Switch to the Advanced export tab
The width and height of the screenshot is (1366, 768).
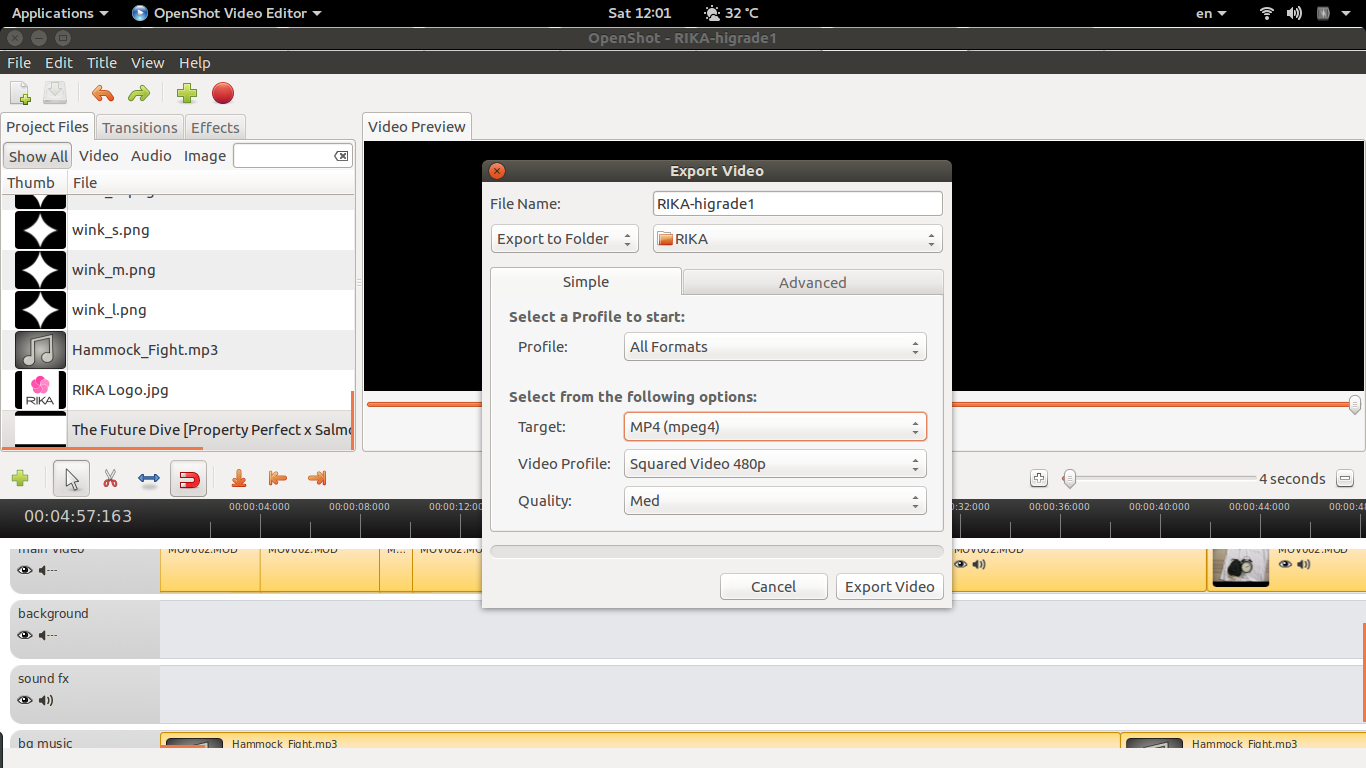point(813,282)
